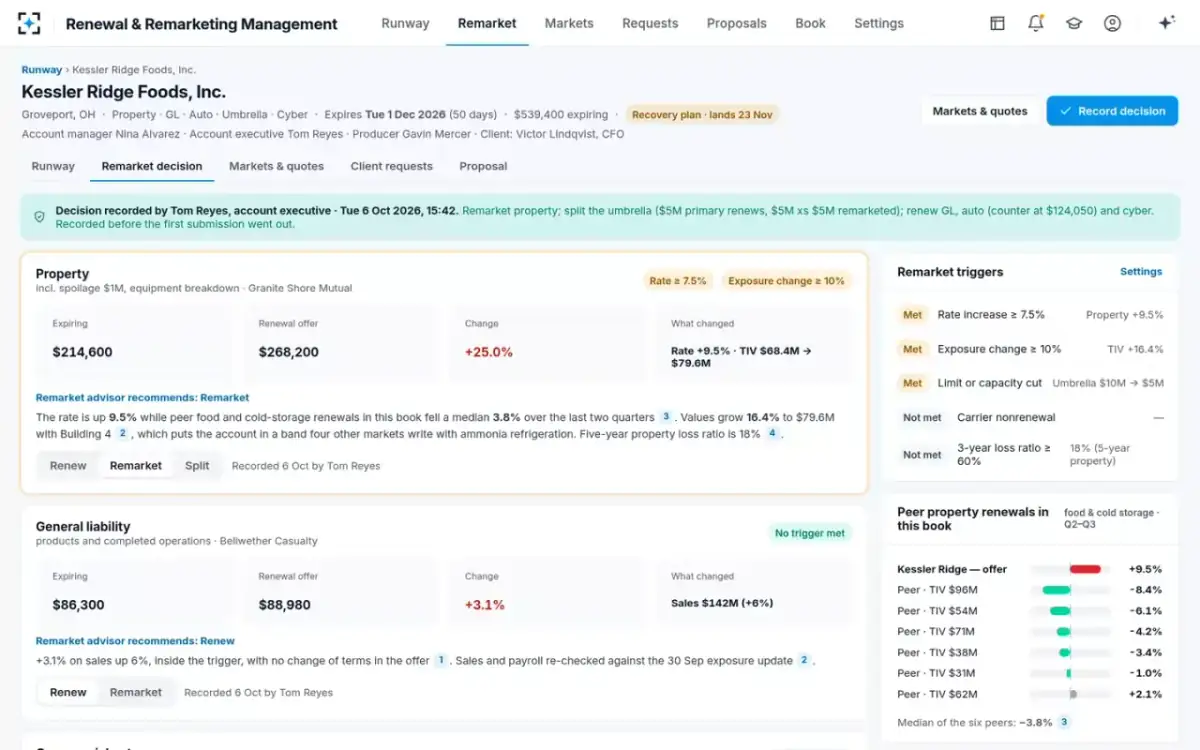Open citation 3 beside peer median

[x=1064, y=722]
